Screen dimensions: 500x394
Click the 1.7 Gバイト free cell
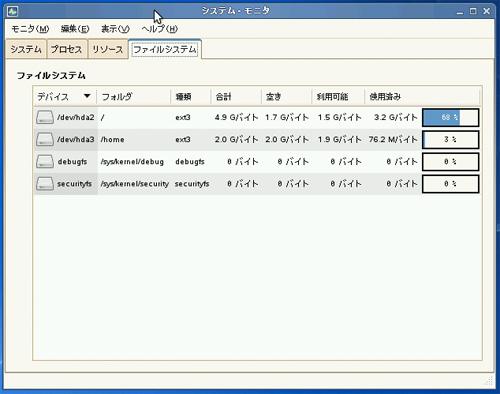coord(287,117)
